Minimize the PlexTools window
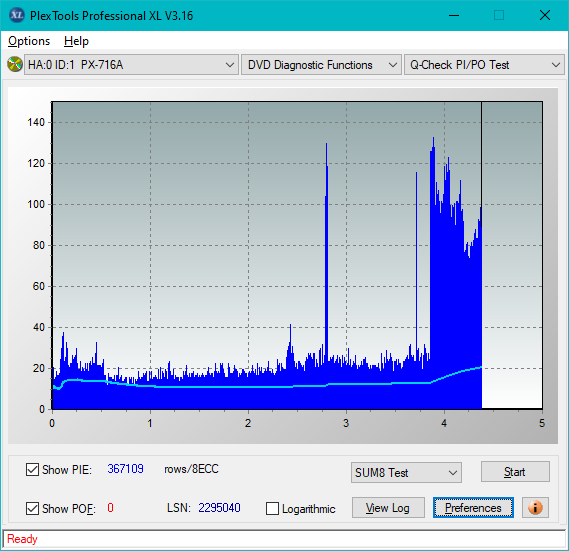This screenshot has height=551, width=569. [x=454, y=15]
